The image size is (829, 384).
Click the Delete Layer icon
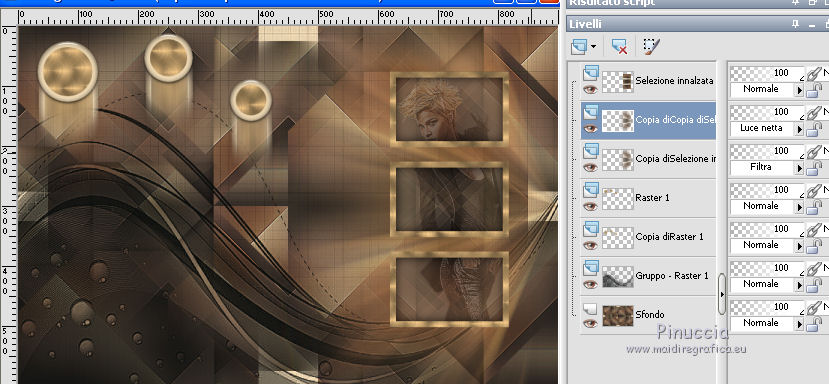pyautogui.click(x=619, y=47)
